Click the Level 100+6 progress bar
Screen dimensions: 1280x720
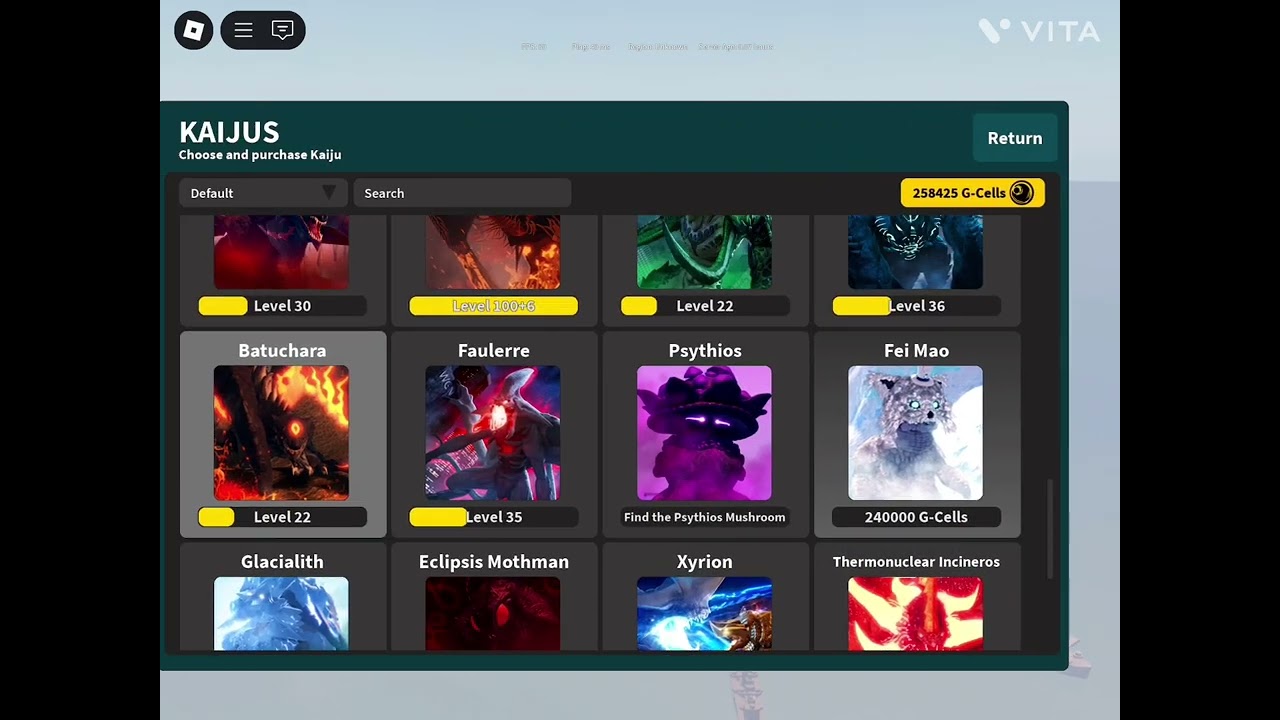point(494,306)
